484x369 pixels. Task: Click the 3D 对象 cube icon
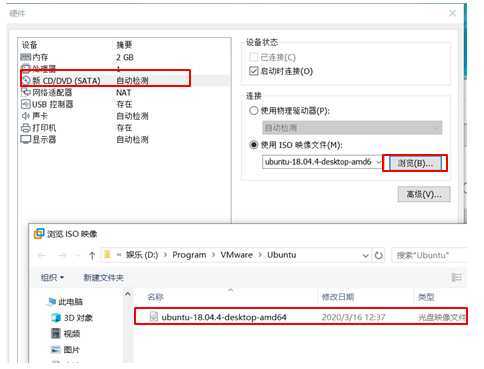[x=56, y=318]
